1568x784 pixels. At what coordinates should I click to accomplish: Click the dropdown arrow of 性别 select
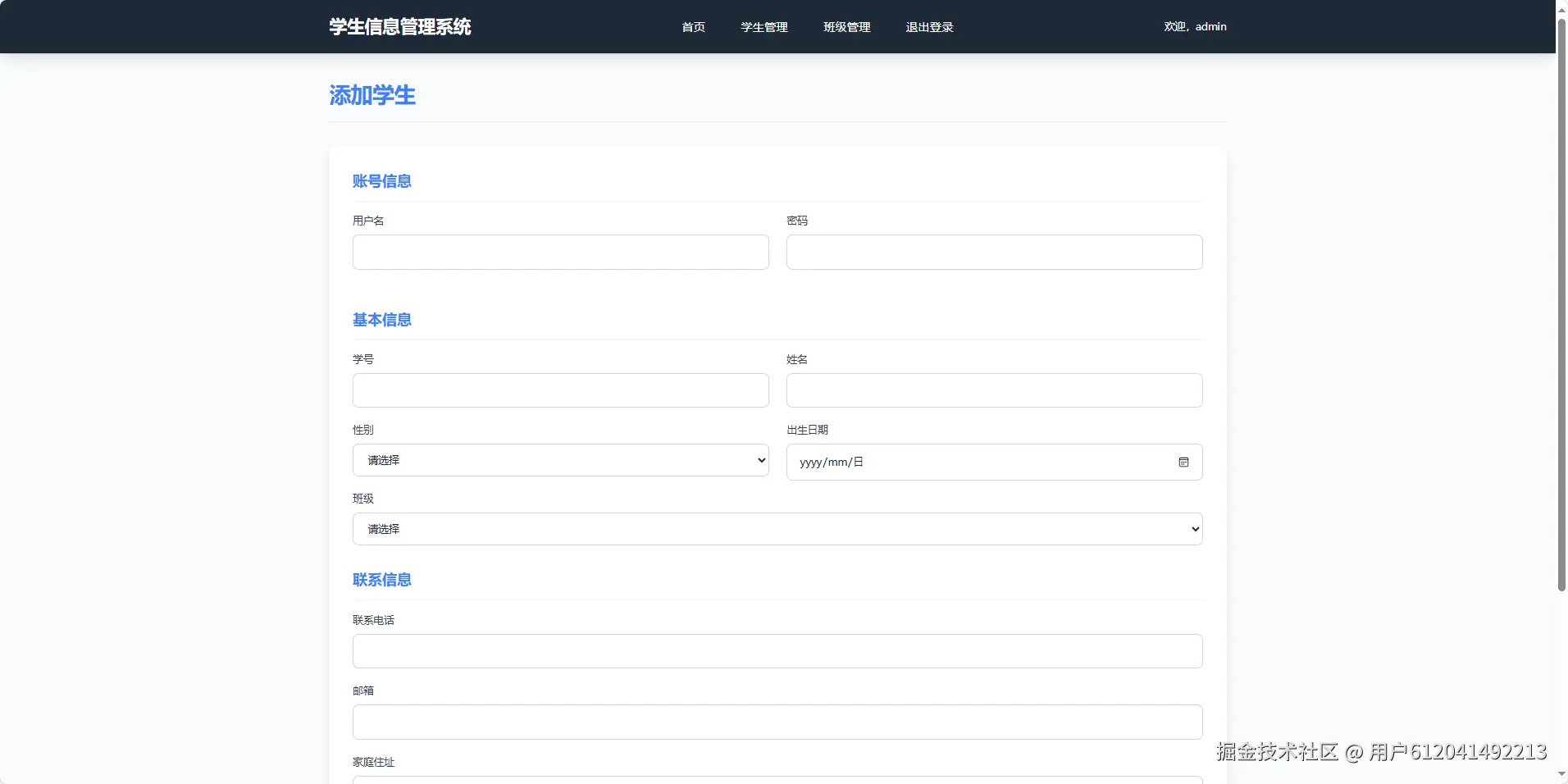coord(760,460)
